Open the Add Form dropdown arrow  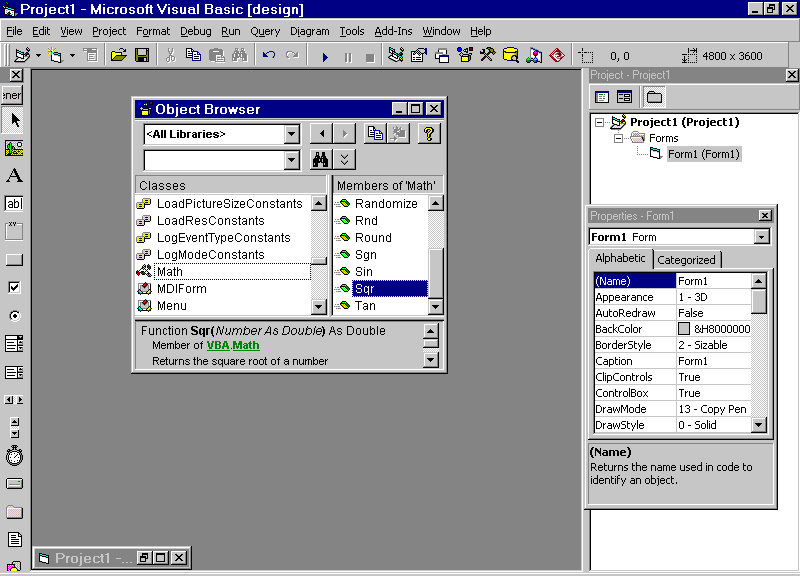[72, 55]
